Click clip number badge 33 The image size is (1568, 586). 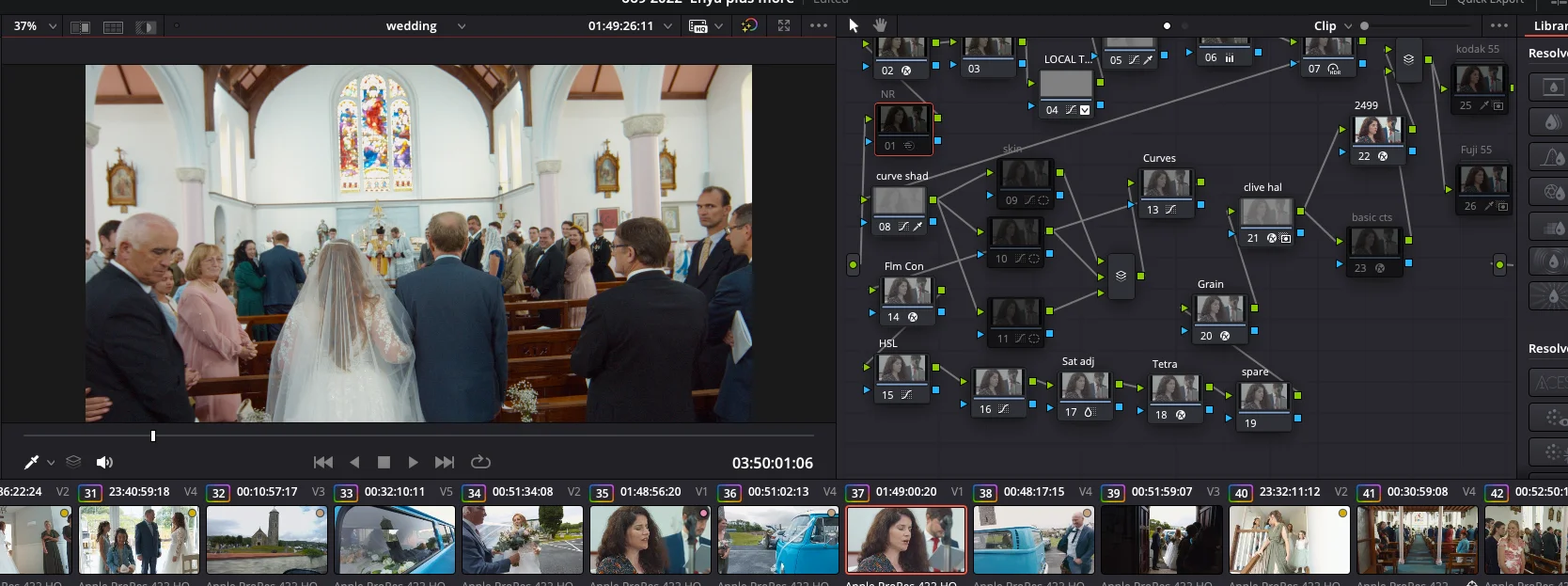(347, 493)
